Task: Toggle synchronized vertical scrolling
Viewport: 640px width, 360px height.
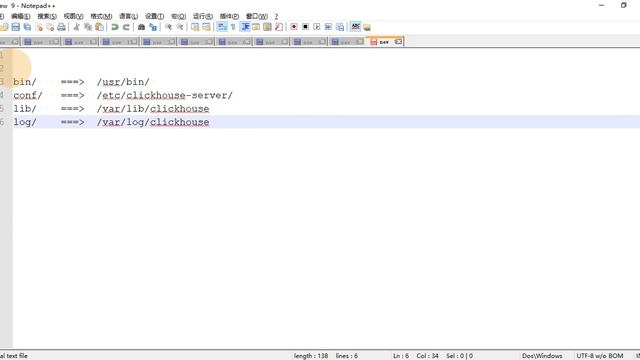Action: coord(195,27)
